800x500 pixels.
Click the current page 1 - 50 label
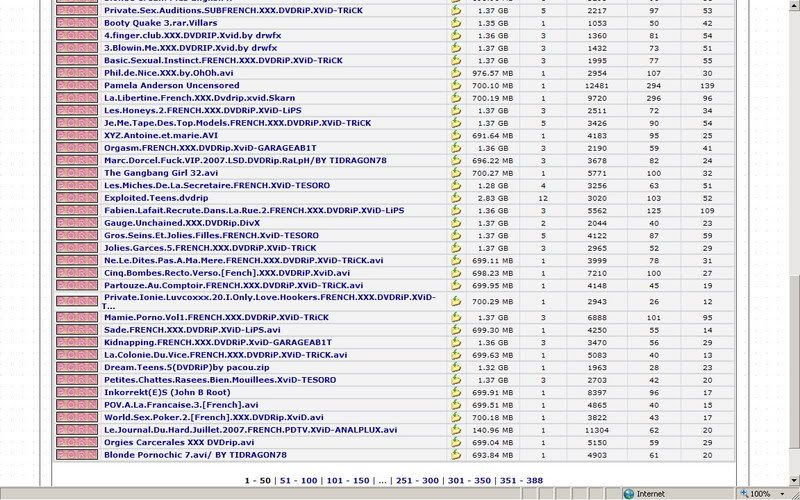coord(258,481)
